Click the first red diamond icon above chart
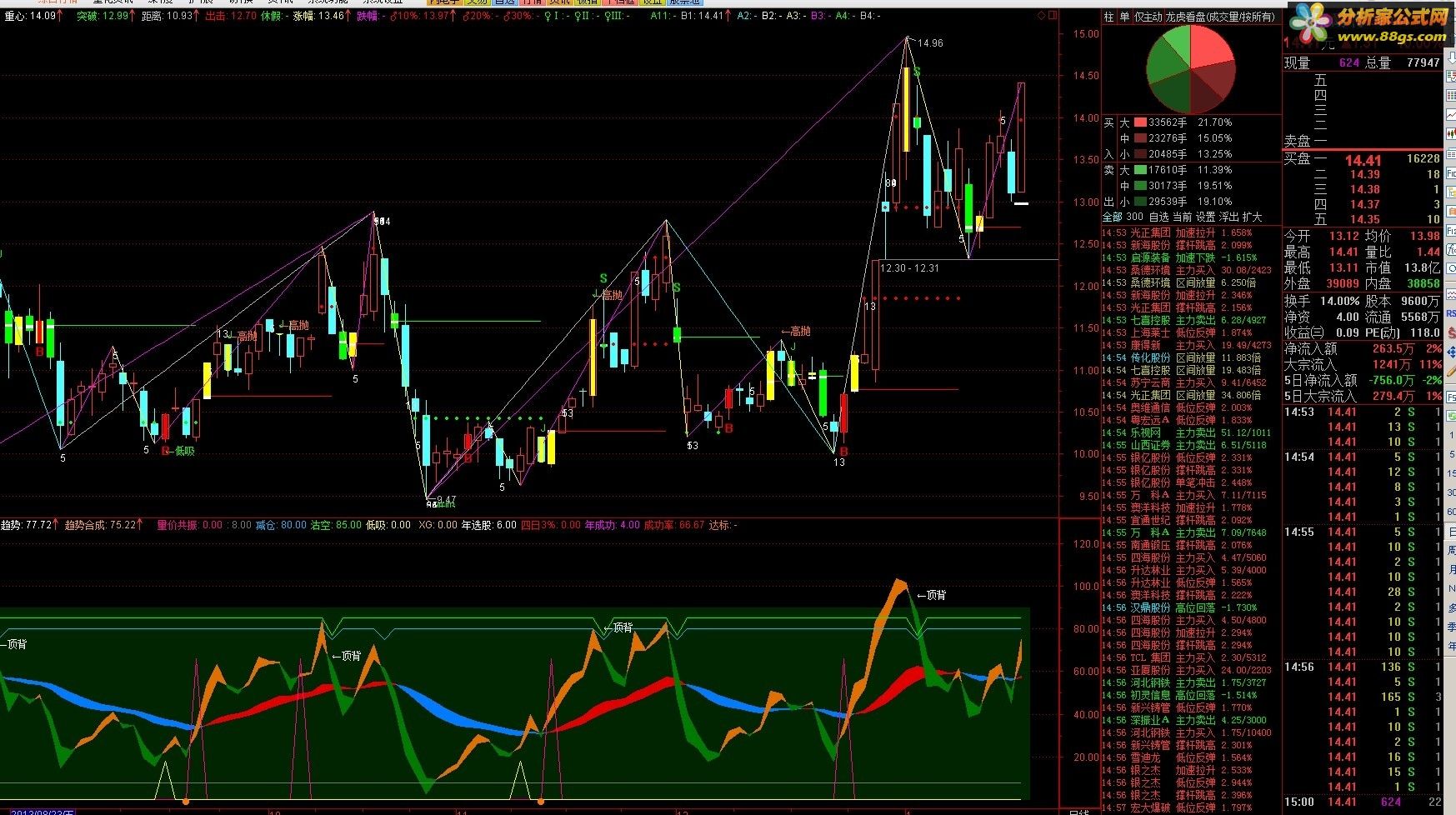This screenshot has height=815, width=1456. [x=1042, y=15]
